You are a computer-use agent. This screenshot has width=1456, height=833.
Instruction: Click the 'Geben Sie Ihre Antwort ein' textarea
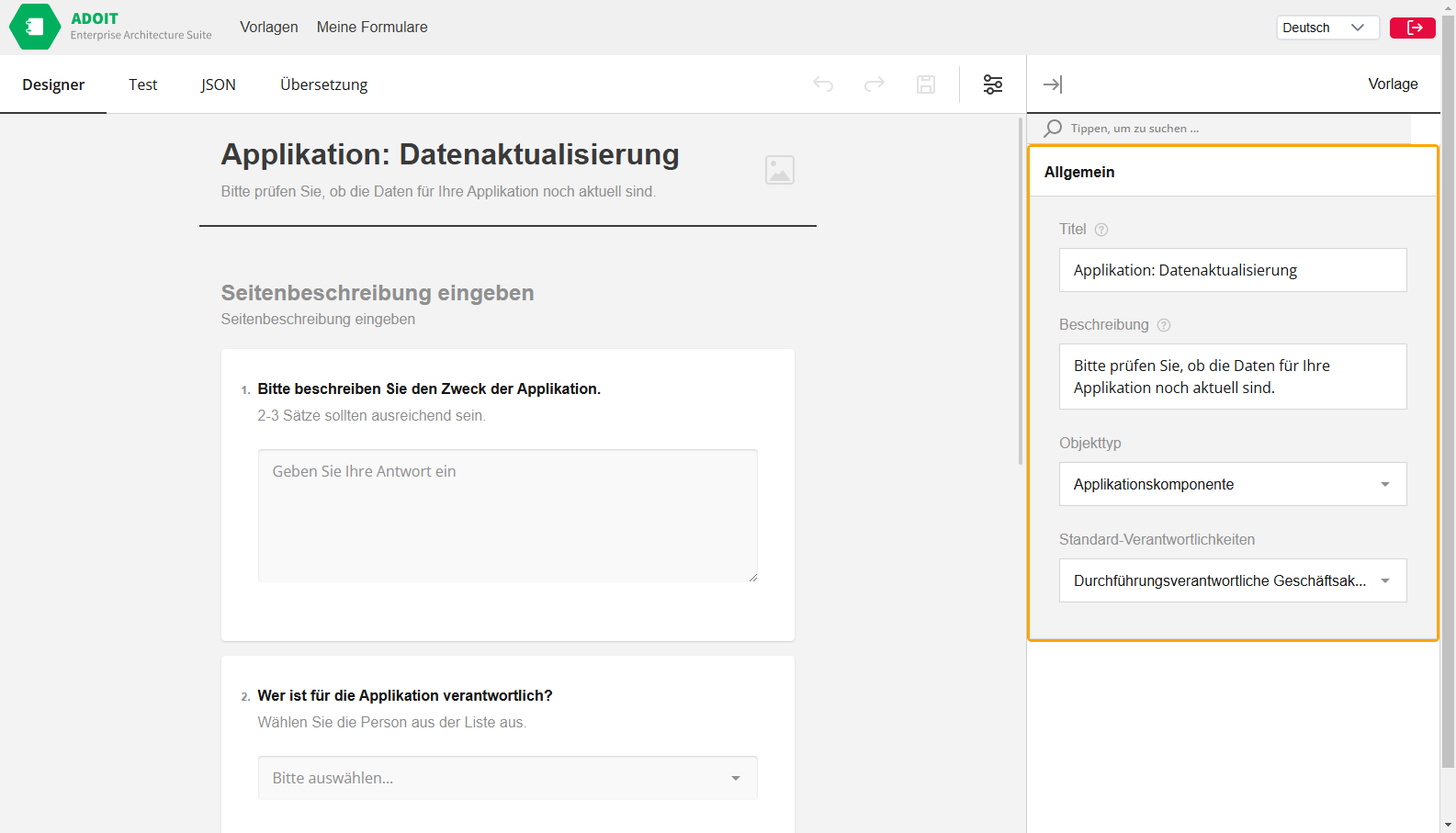click(508, 515)
